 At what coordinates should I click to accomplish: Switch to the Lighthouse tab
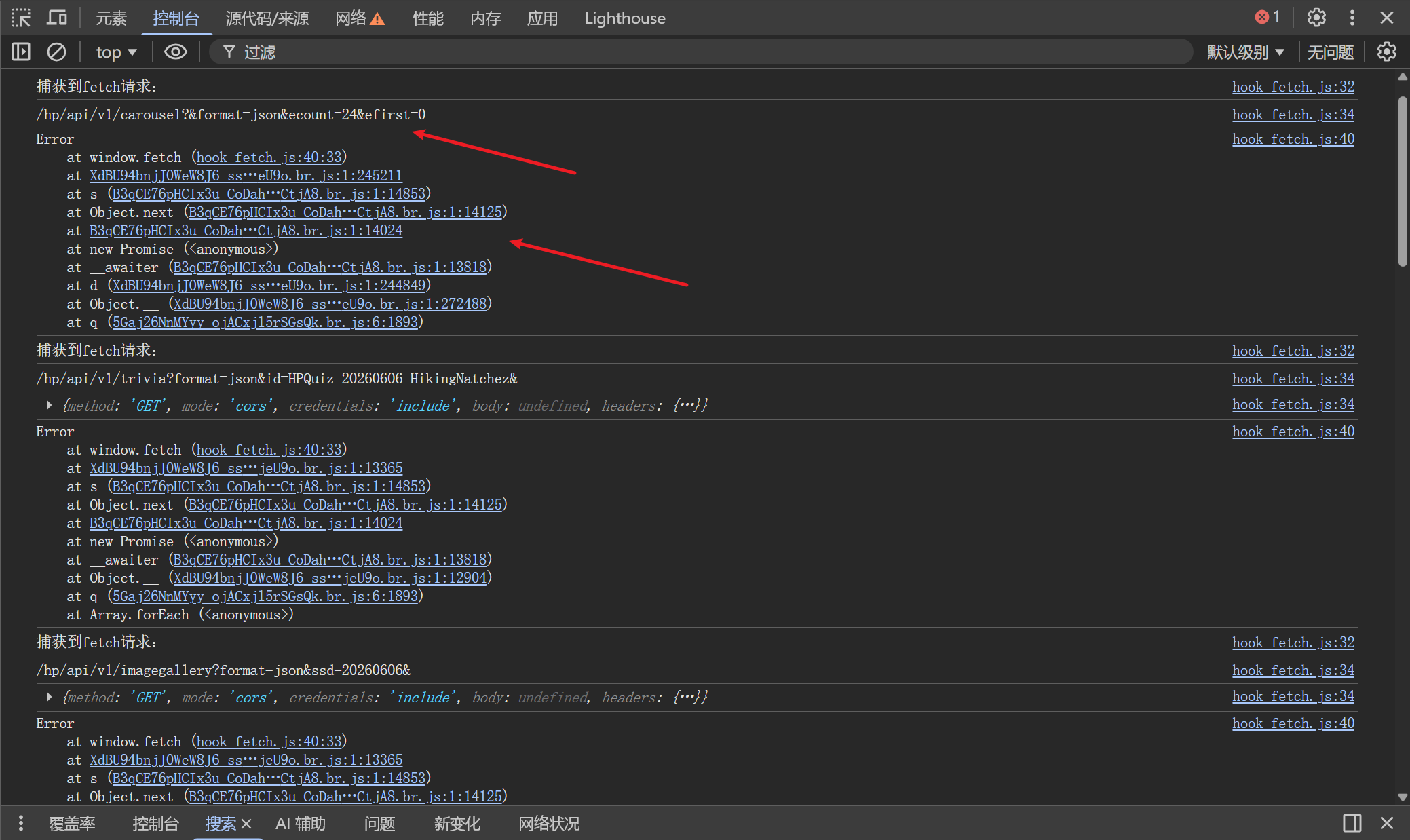pyautogui.click(x=625, y=18)
